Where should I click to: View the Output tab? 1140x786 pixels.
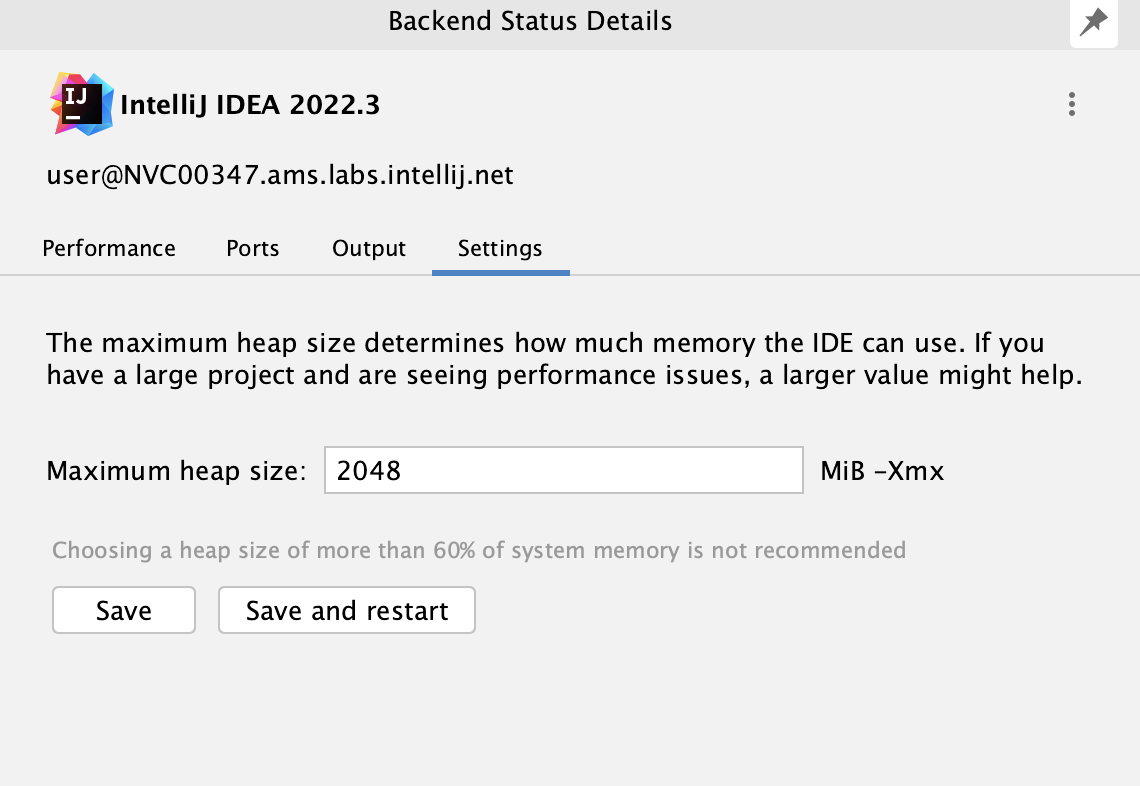click(x=368, y=248)
